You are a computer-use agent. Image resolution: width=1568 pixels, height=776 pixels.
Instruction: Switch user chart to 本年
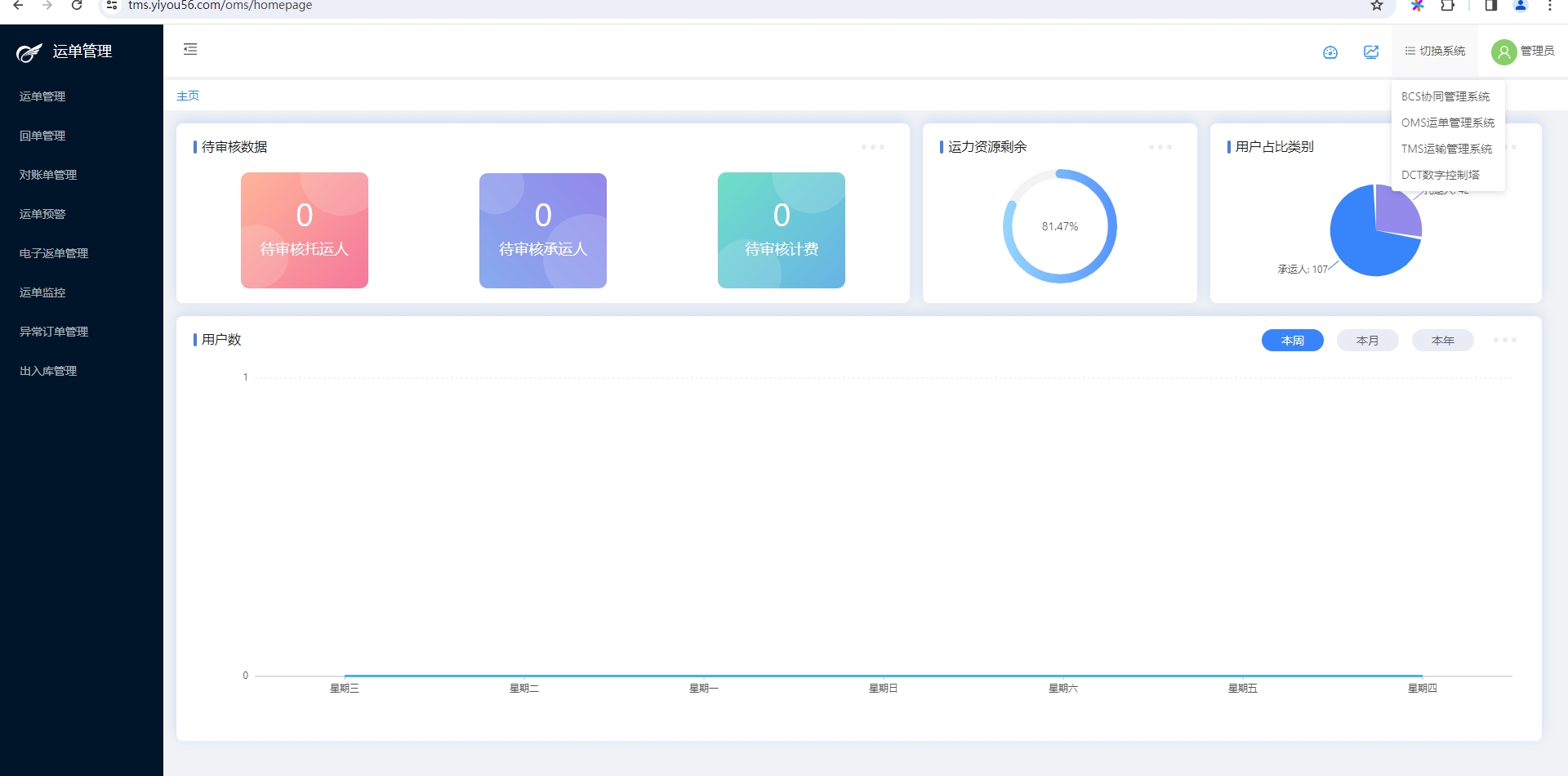[1443, 341]
